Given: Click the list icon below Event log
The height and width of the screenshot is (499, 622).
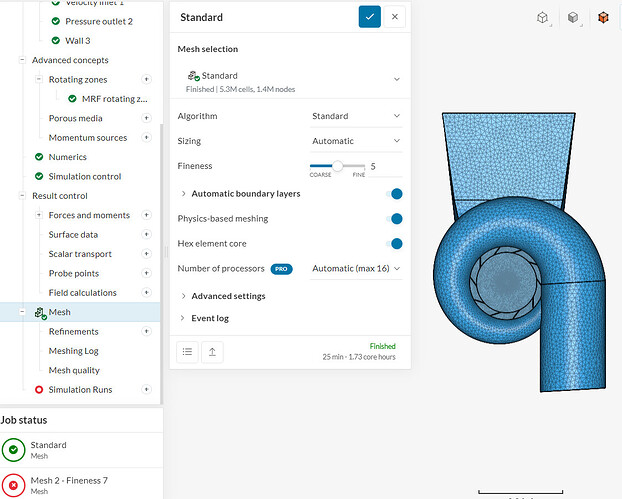Looking at the screenshot, I should click(x=187, y=351).
